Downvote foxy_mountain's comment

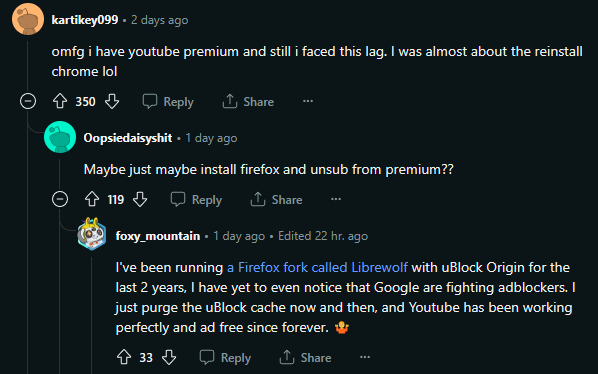click(x=169, y=357)
